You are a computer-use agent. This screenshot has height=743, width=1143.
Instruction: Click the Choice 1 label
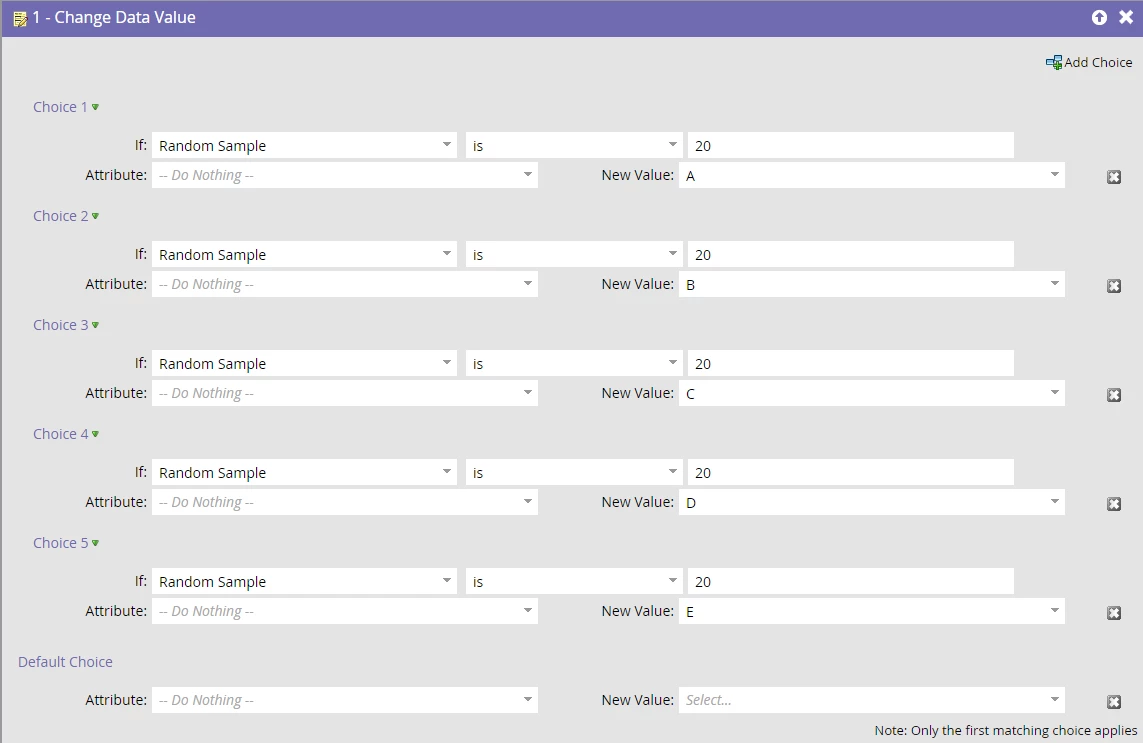click(x=61, y=107)
